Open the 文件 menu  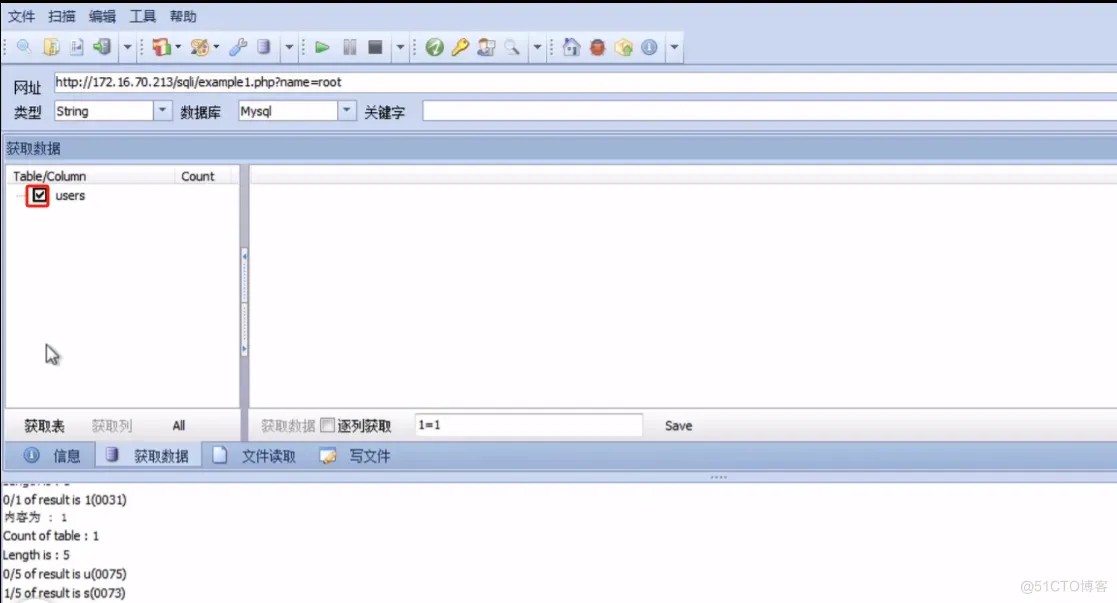[21, 16]
